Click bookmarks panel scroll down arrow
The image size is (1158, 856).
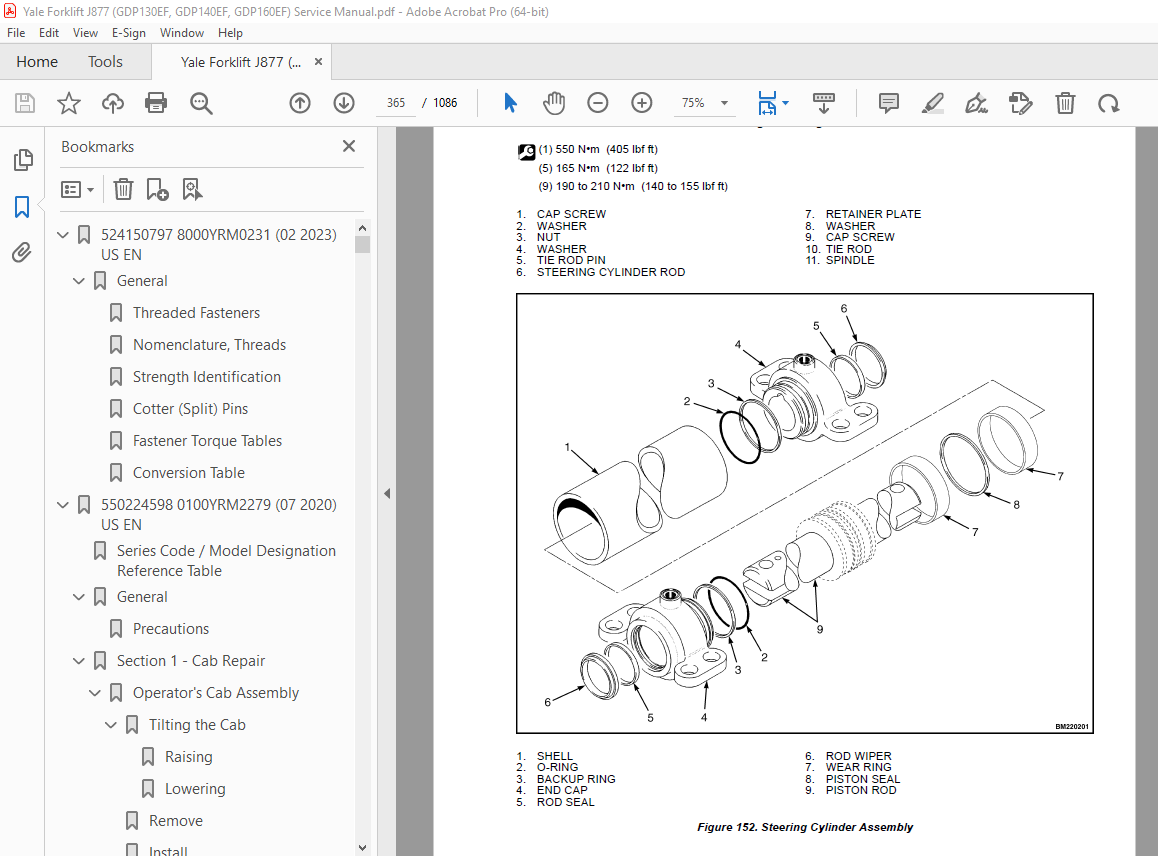point(362,848)
